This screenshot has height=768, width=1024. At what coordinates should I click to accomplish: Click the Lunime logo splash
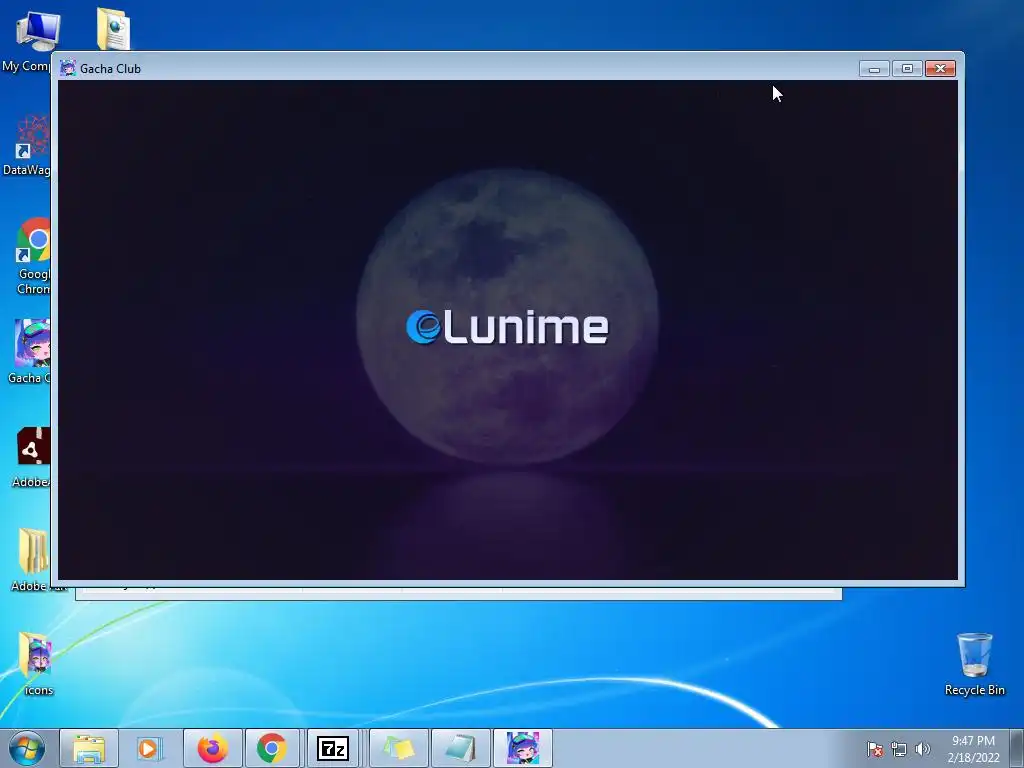tap(507, 327)
